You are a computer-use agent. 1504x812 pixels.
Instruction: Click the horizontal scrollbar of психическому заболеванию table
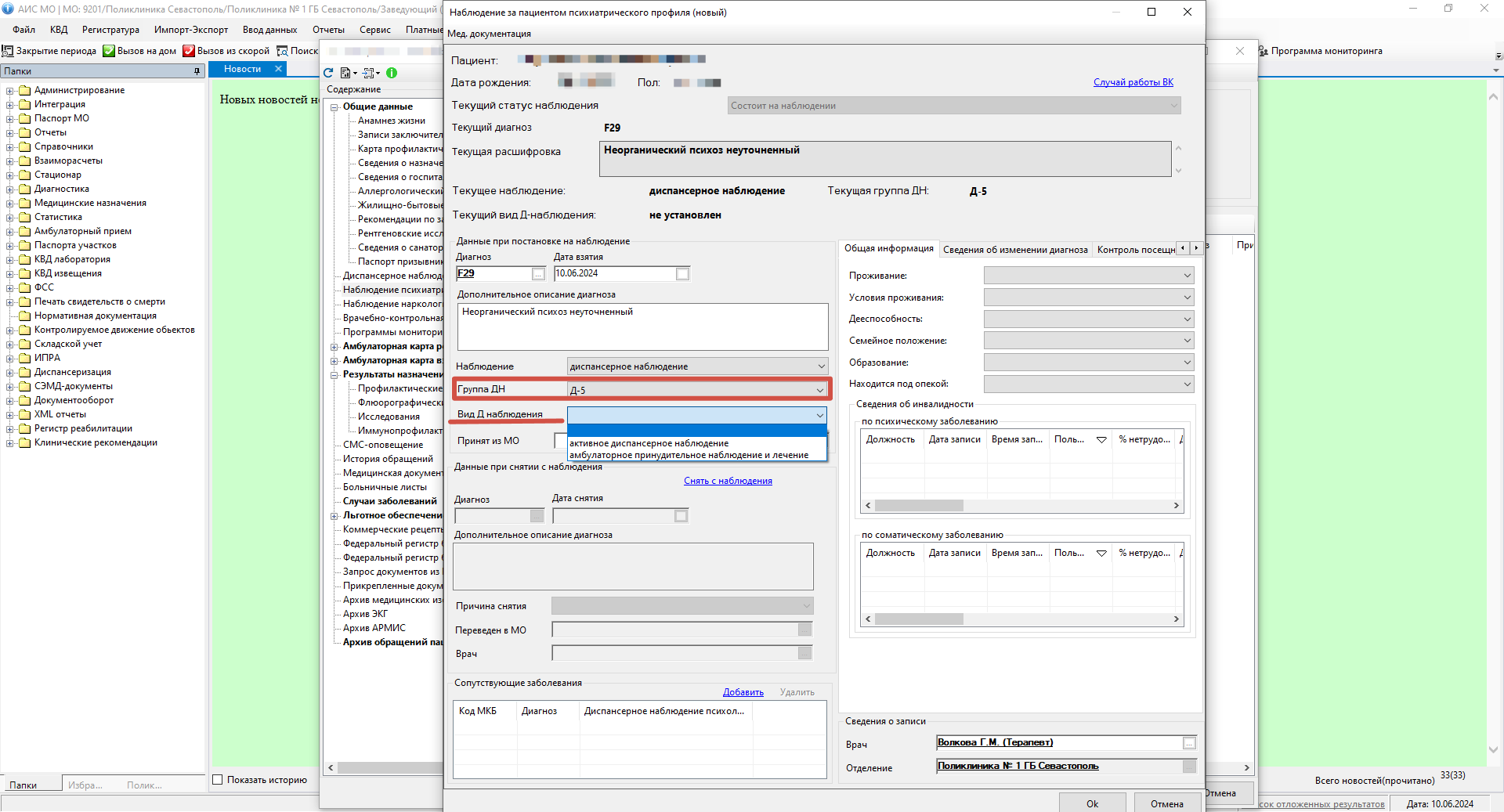(1021, 506)
